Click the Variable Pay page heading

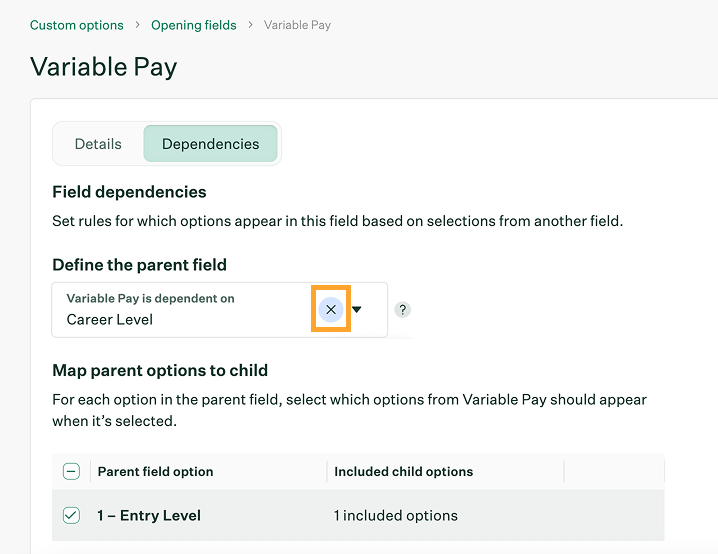[104, 67]
